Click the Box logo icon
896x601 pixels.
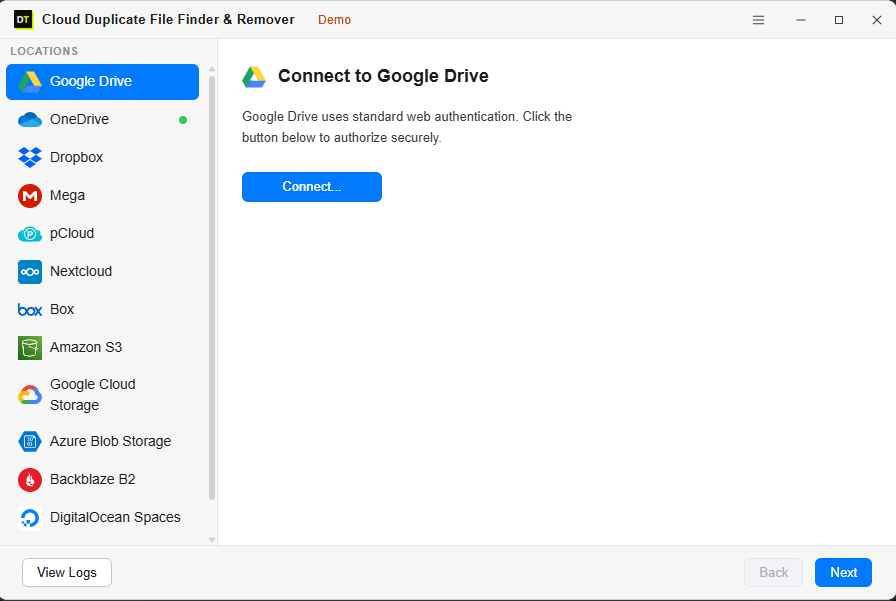tap(30, 310)
